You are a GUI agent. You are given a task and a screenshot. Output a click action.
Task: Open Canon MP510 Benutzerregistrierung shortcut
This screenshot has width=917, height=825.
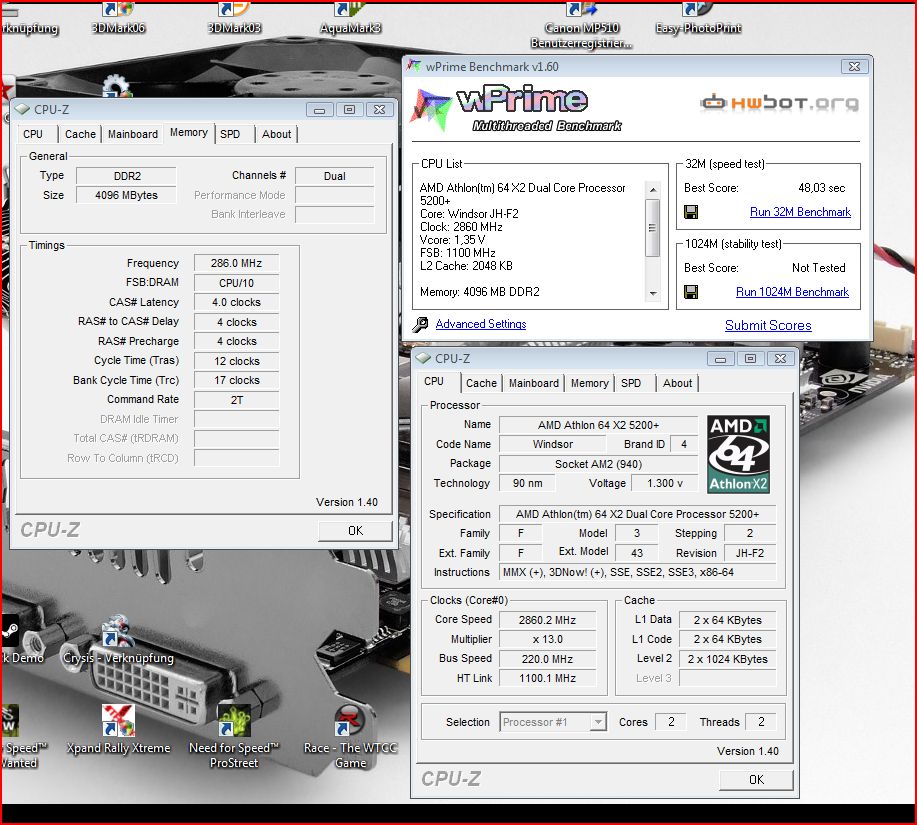[581, 26]
